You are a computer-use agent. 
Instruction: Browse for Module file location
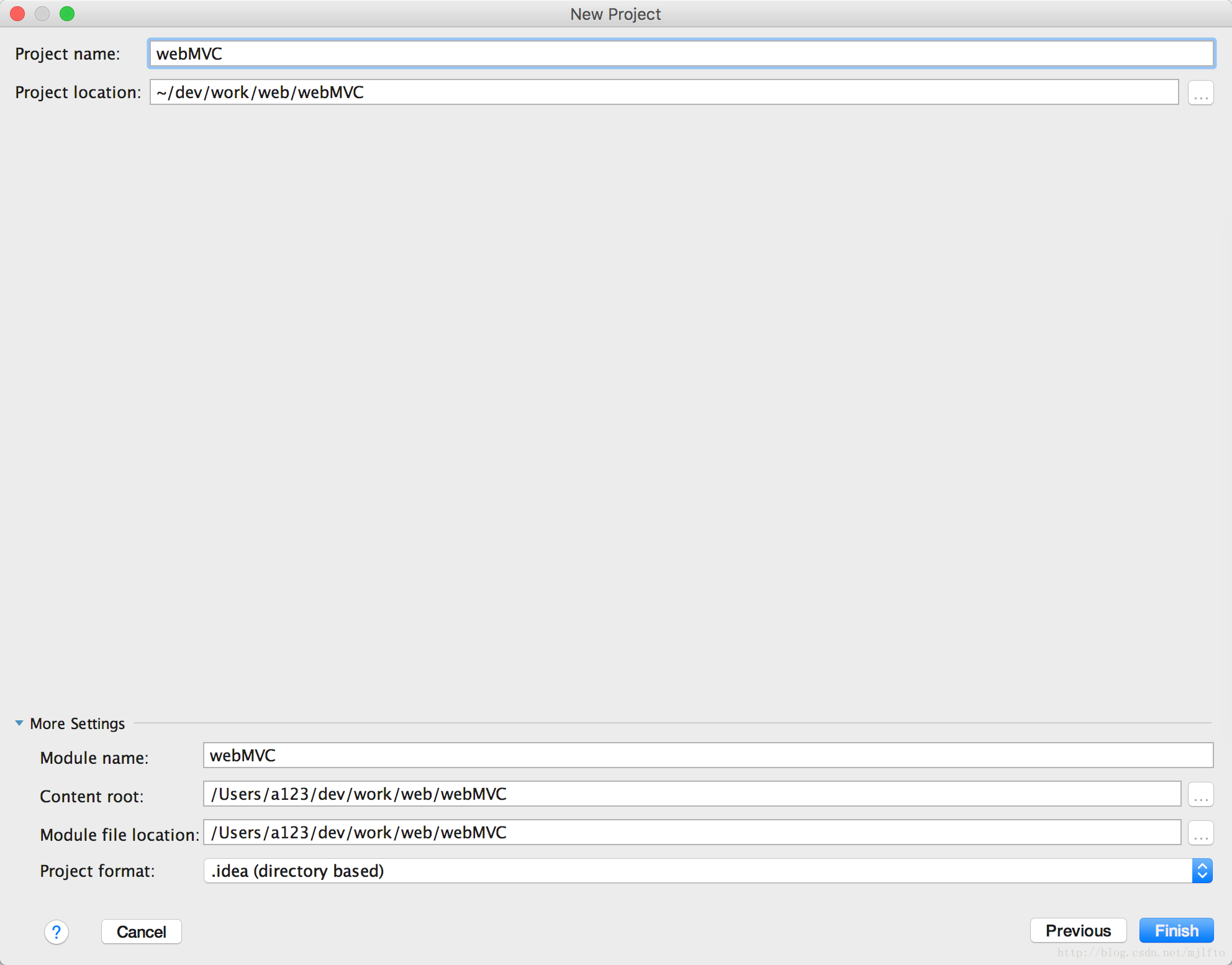tap(1200, 833)
